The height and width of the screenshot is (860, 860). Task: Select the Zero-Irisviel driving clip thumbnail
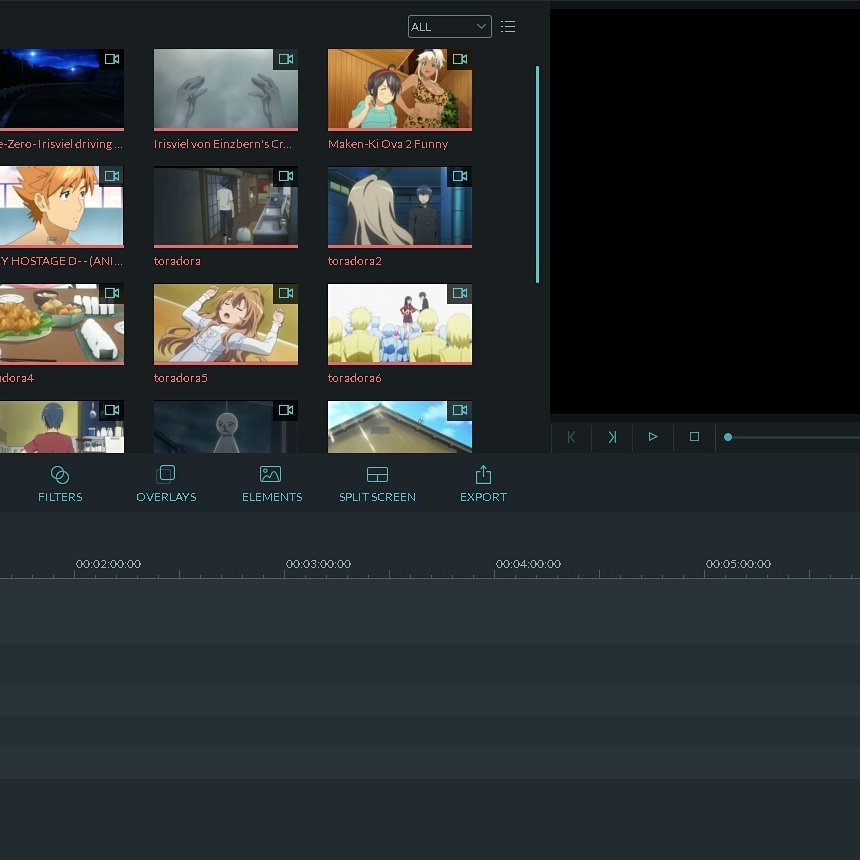[62, 90]
